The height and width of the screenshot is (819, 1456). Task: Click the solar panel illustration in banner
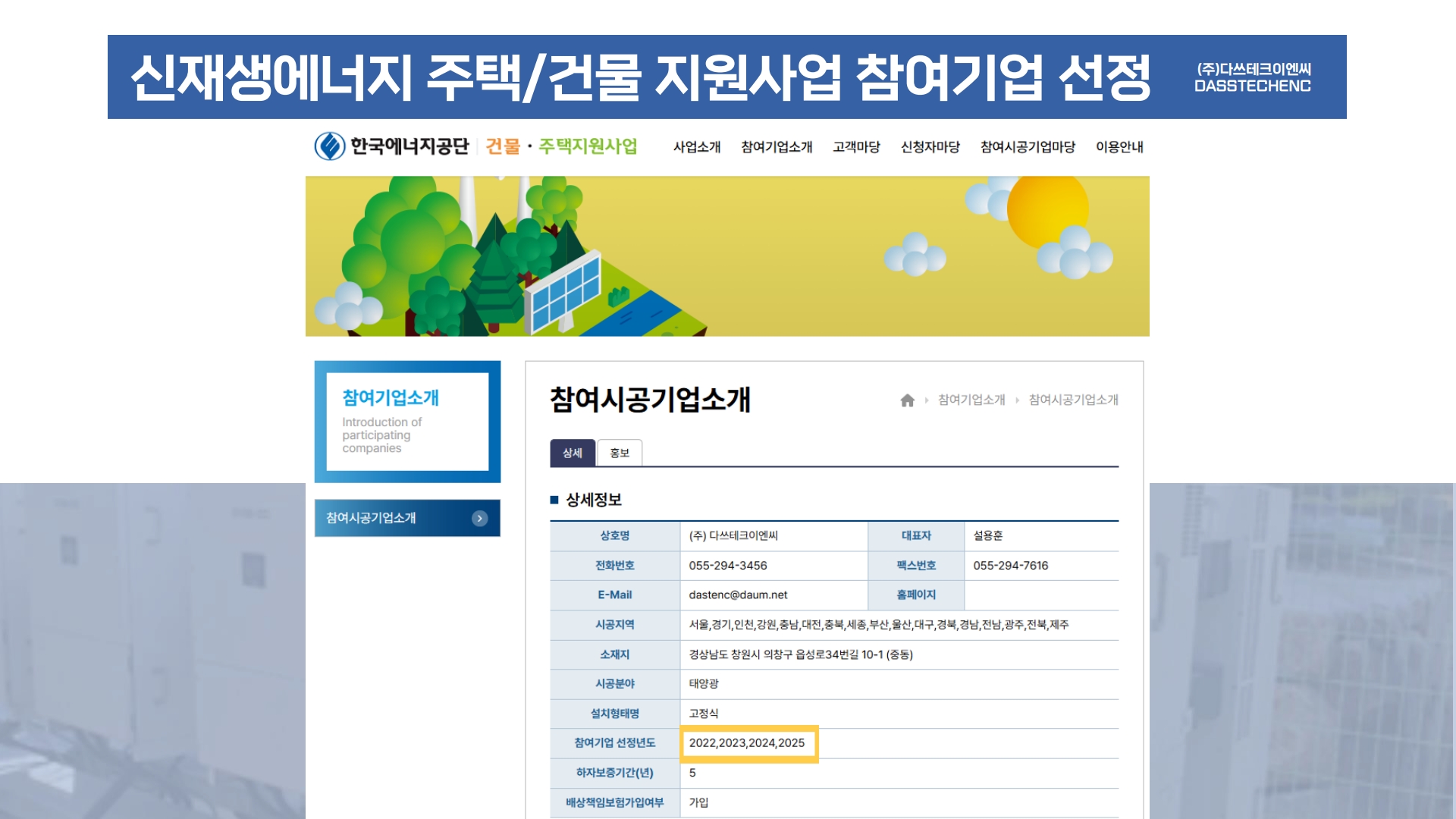point(564,293)
